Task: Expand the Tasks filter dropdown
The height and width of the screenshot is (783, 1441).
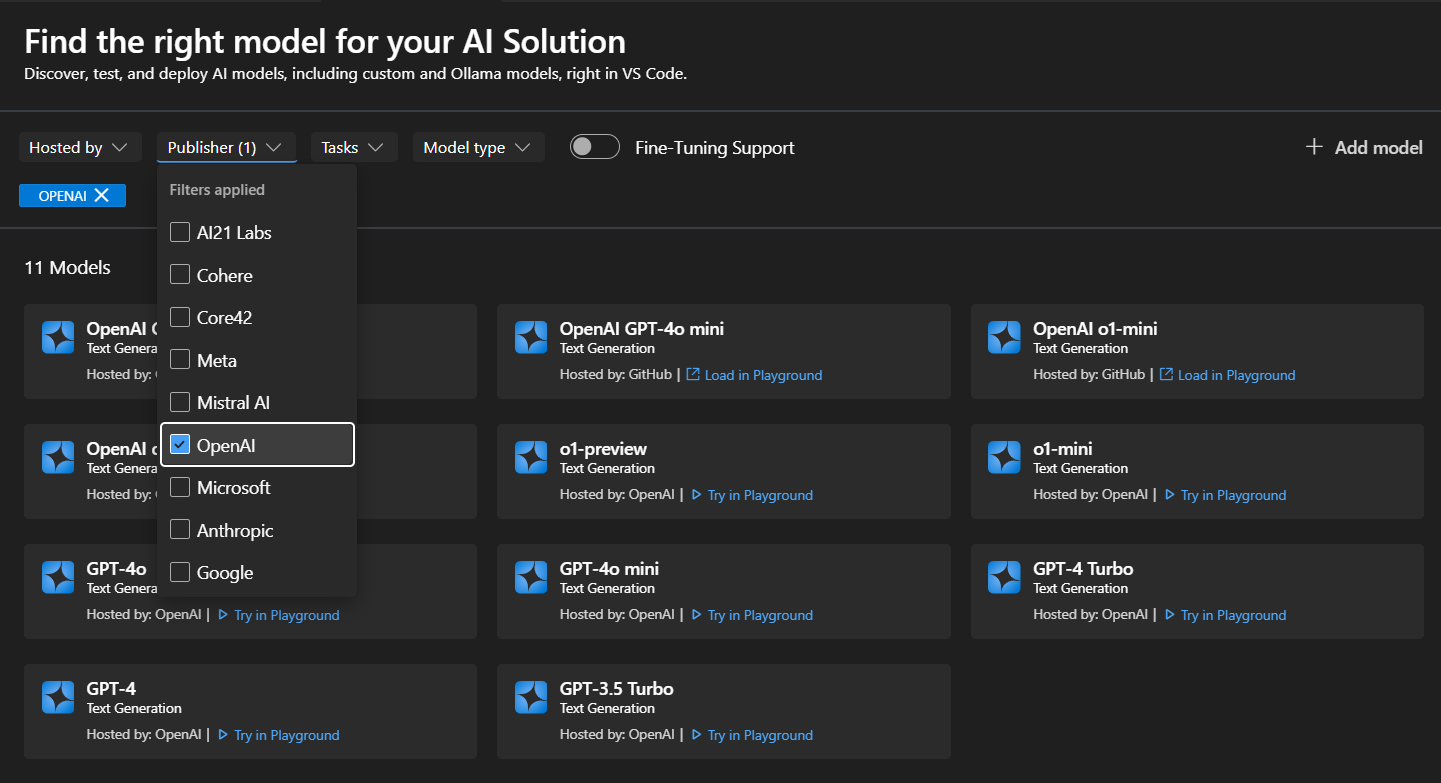Action: click(x=353, y=148)
